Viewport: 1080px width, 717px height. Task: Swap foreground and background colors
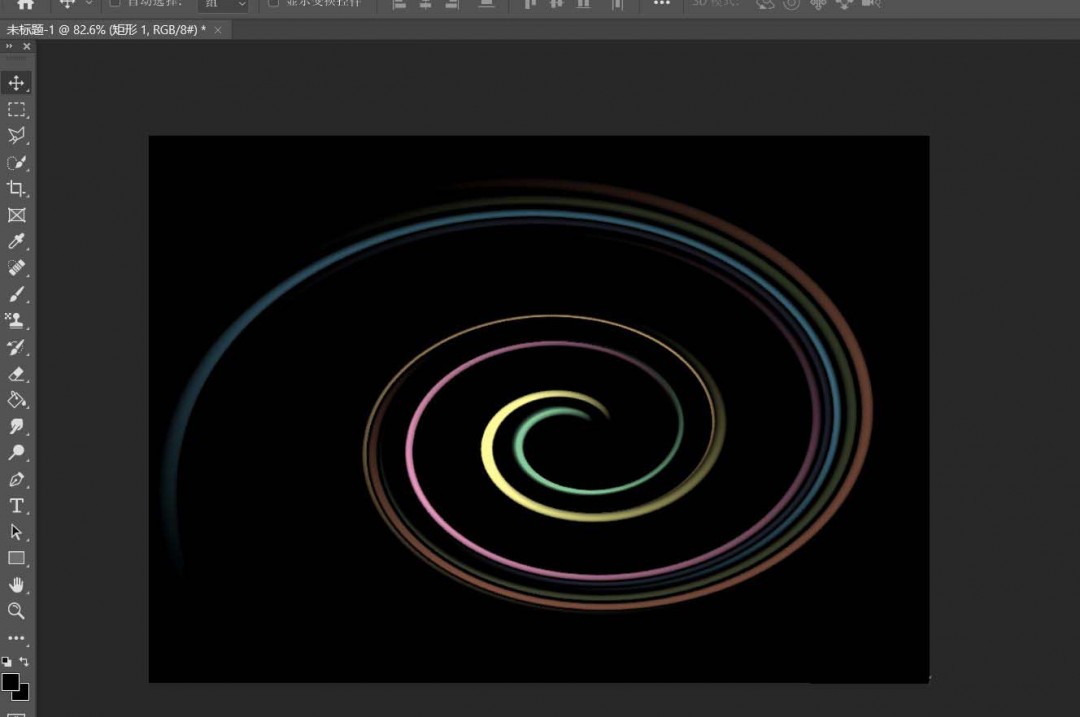tap(25, 662)
